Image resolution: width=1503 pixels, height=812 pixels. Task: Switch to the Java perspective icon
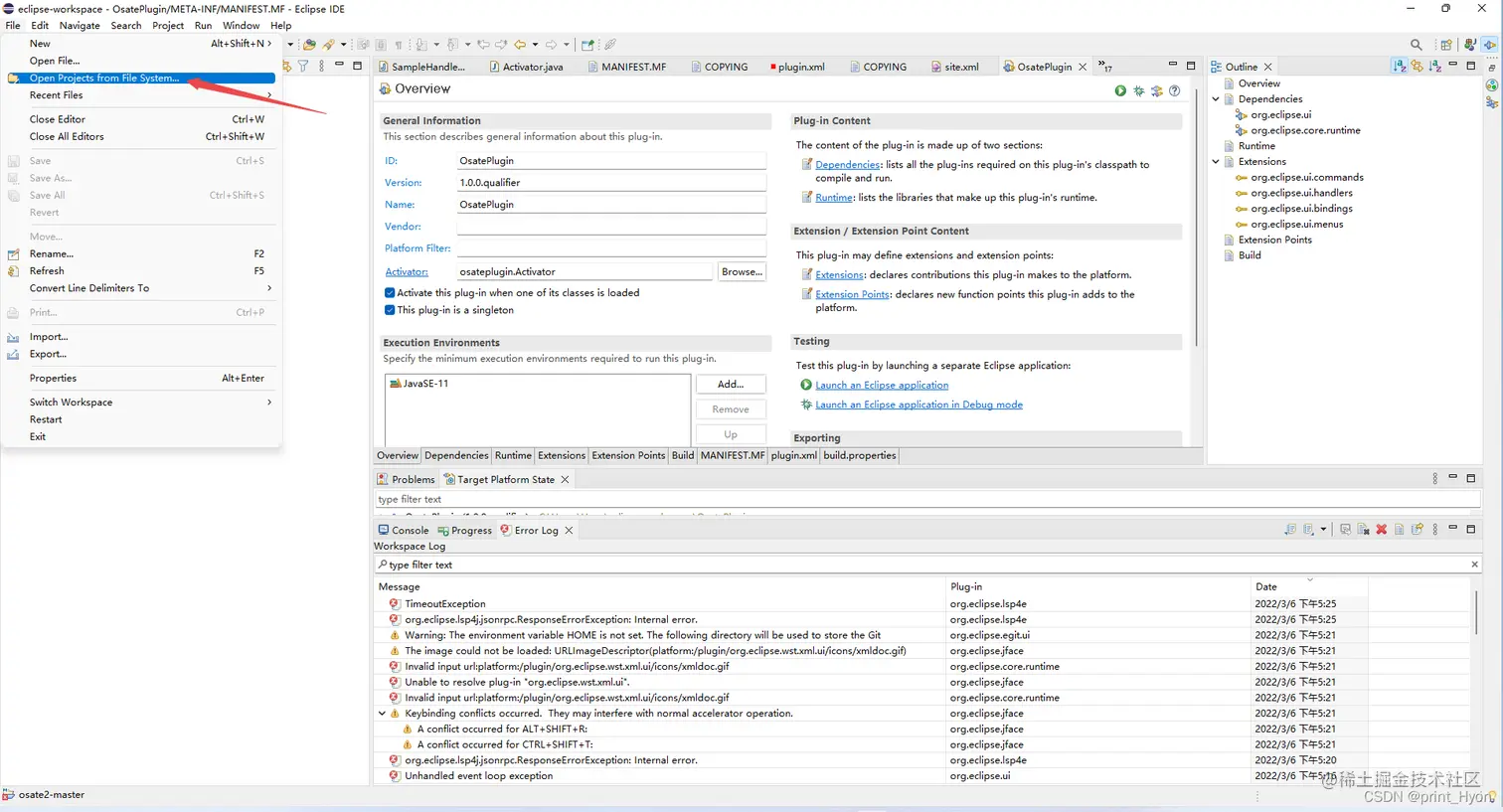pyautogui.click(x=1470, y=45)
